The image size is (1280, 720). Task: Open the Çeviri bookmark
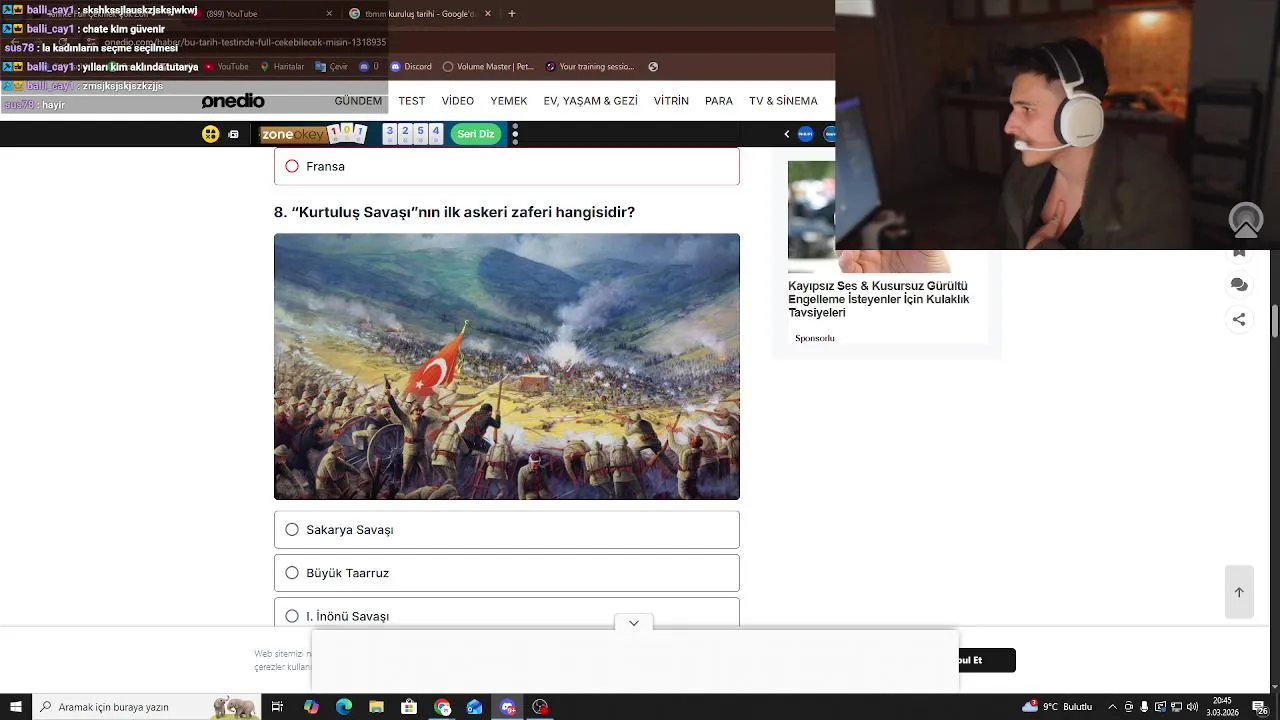[x=331, y=67]
